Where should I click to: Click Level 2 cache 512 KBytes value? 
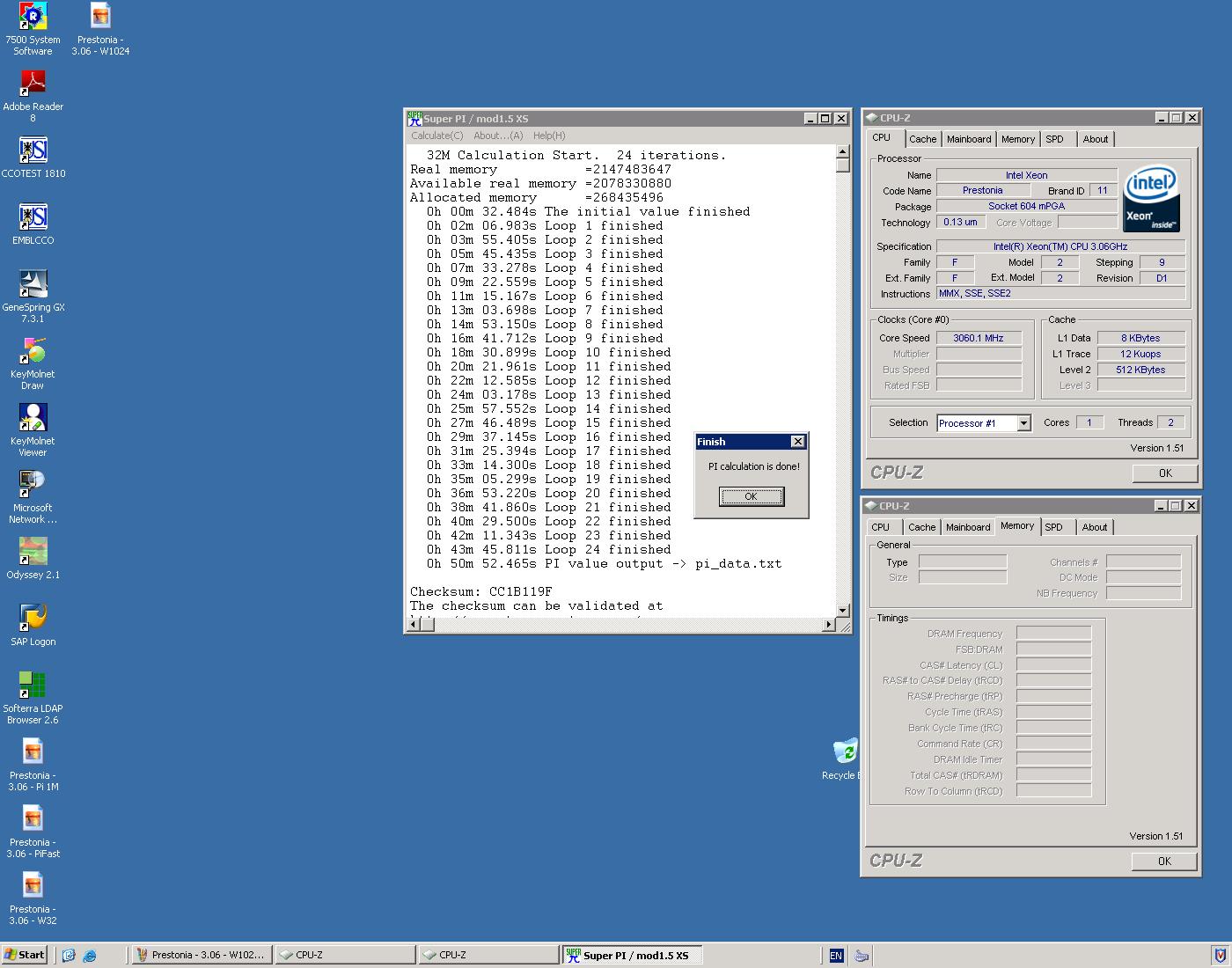[1140, 370]
